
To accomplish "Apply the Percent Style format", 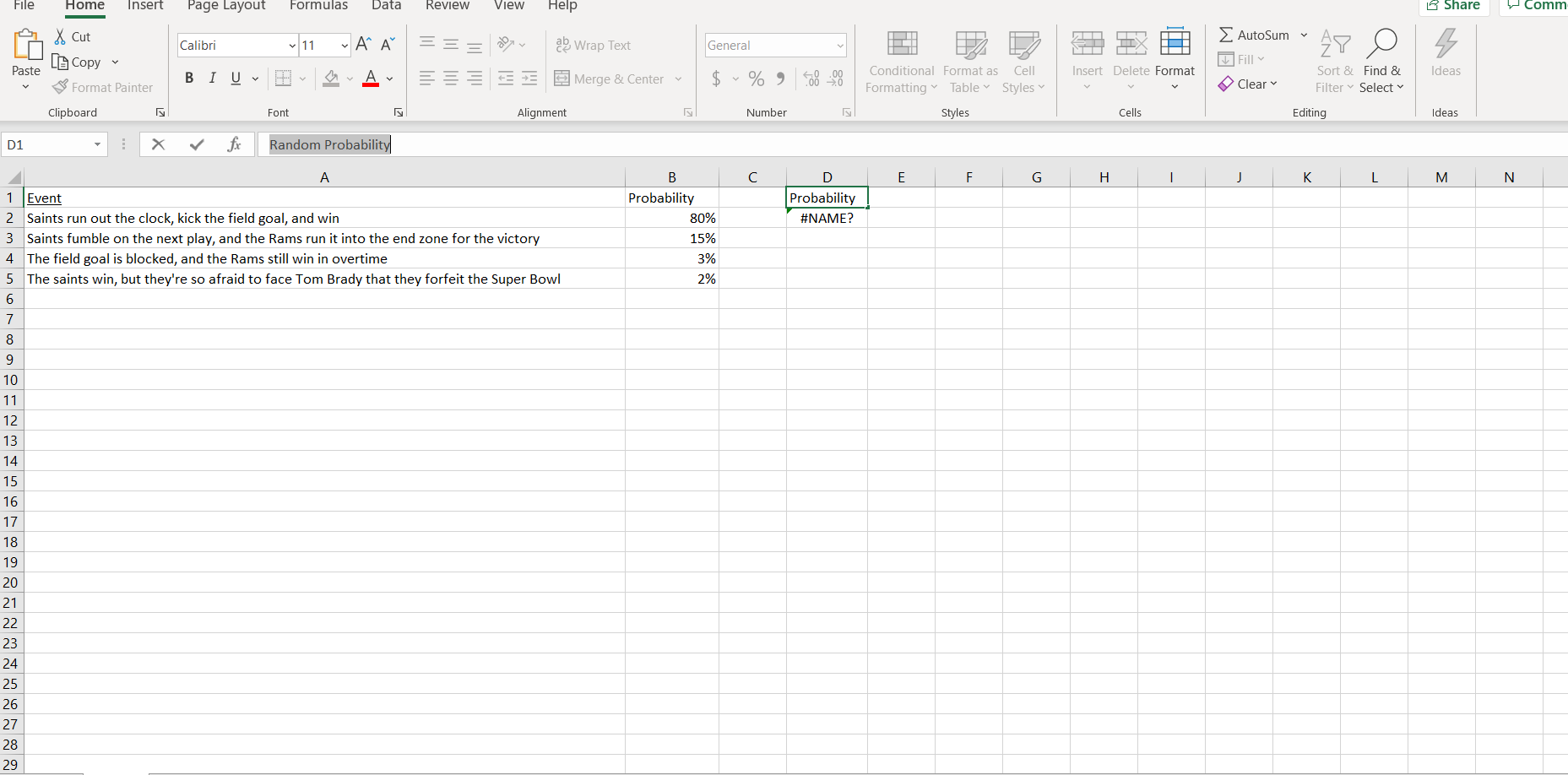I will (756, 79).
